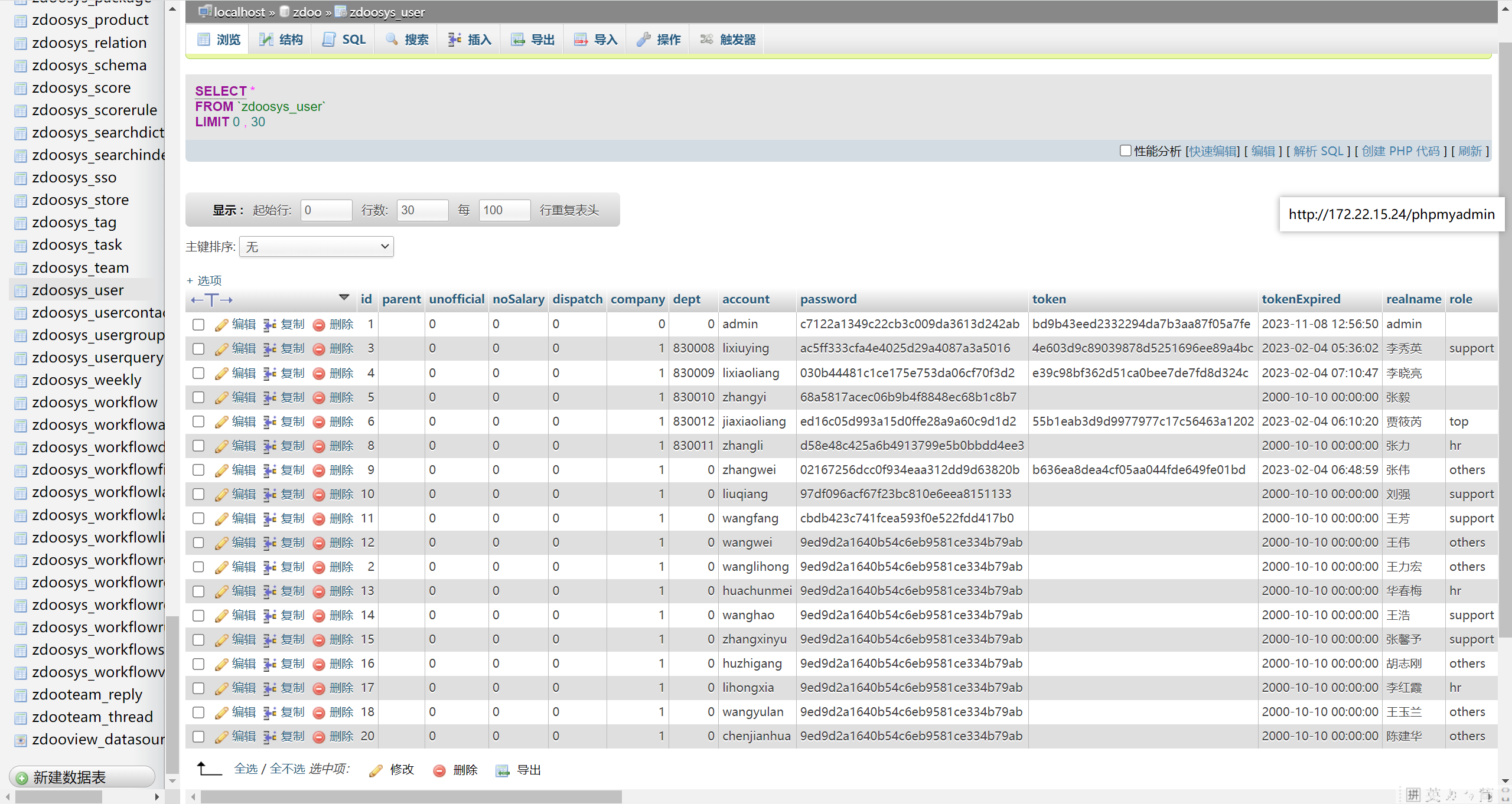Click the sidebar vertical scrollbar thumb
The width and height of the screenshot is (1512, 804).
point(172,694)
